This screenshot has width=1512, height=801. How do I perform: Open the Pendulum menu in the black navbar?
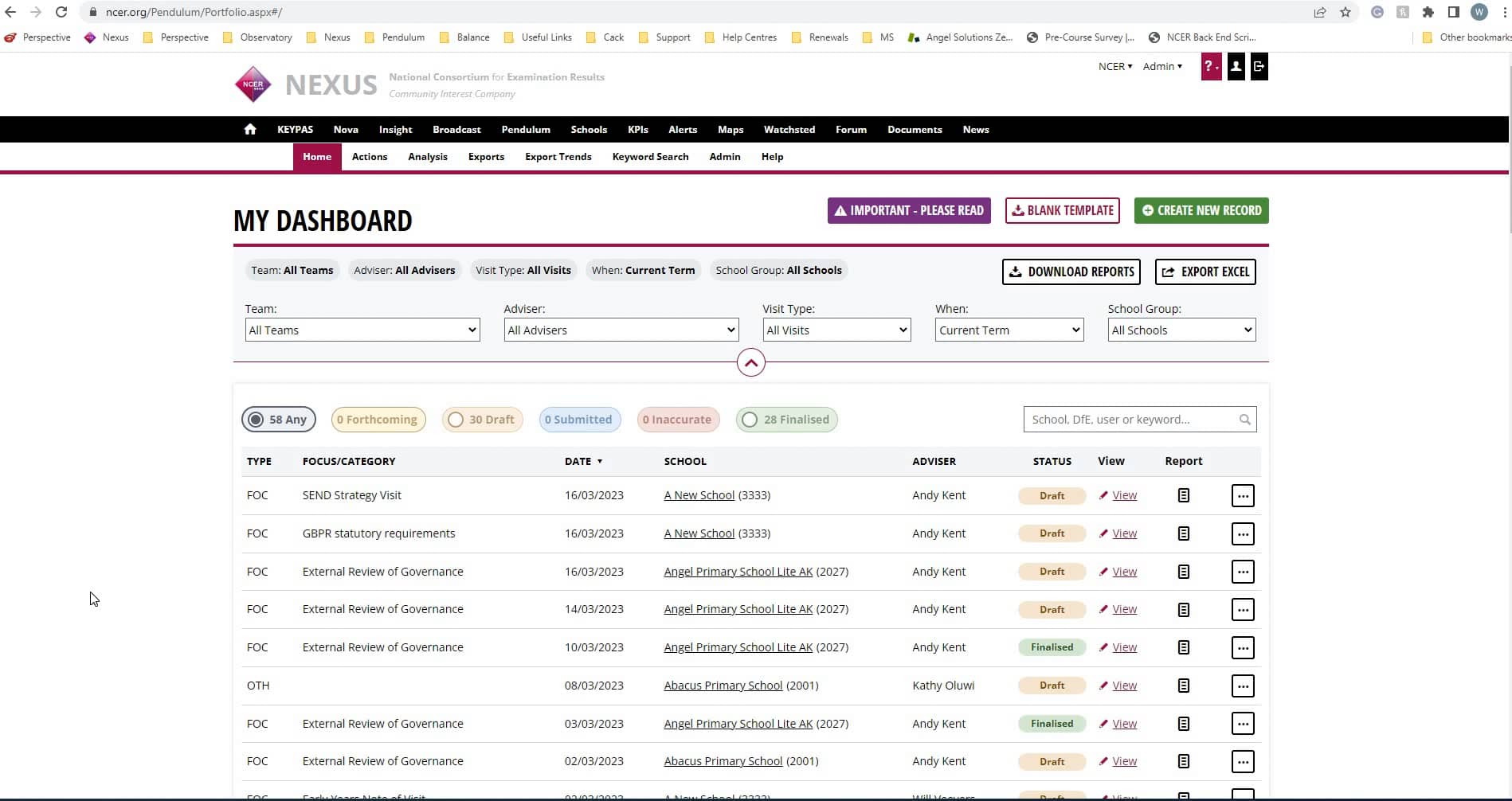point(525,129)
